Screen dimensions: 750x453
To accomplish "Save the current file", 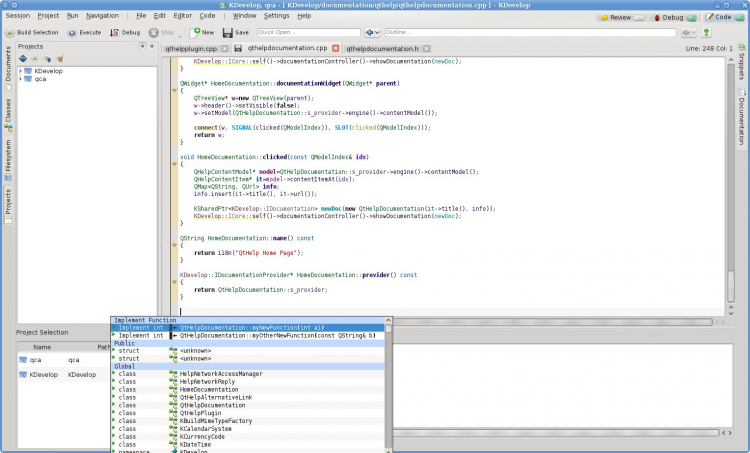I will click(x=236, y=32).
